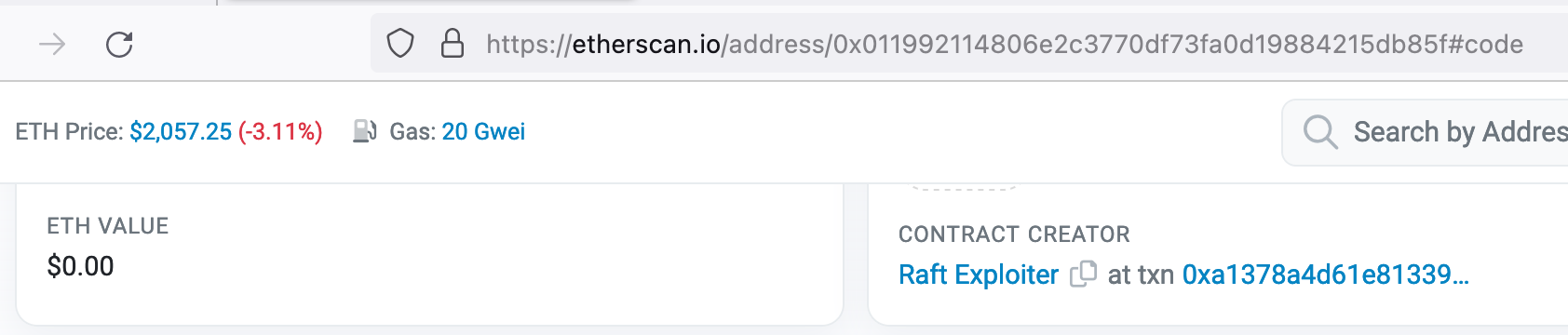
Task: Reload the current Etherscan page
Action: [119, 44]
